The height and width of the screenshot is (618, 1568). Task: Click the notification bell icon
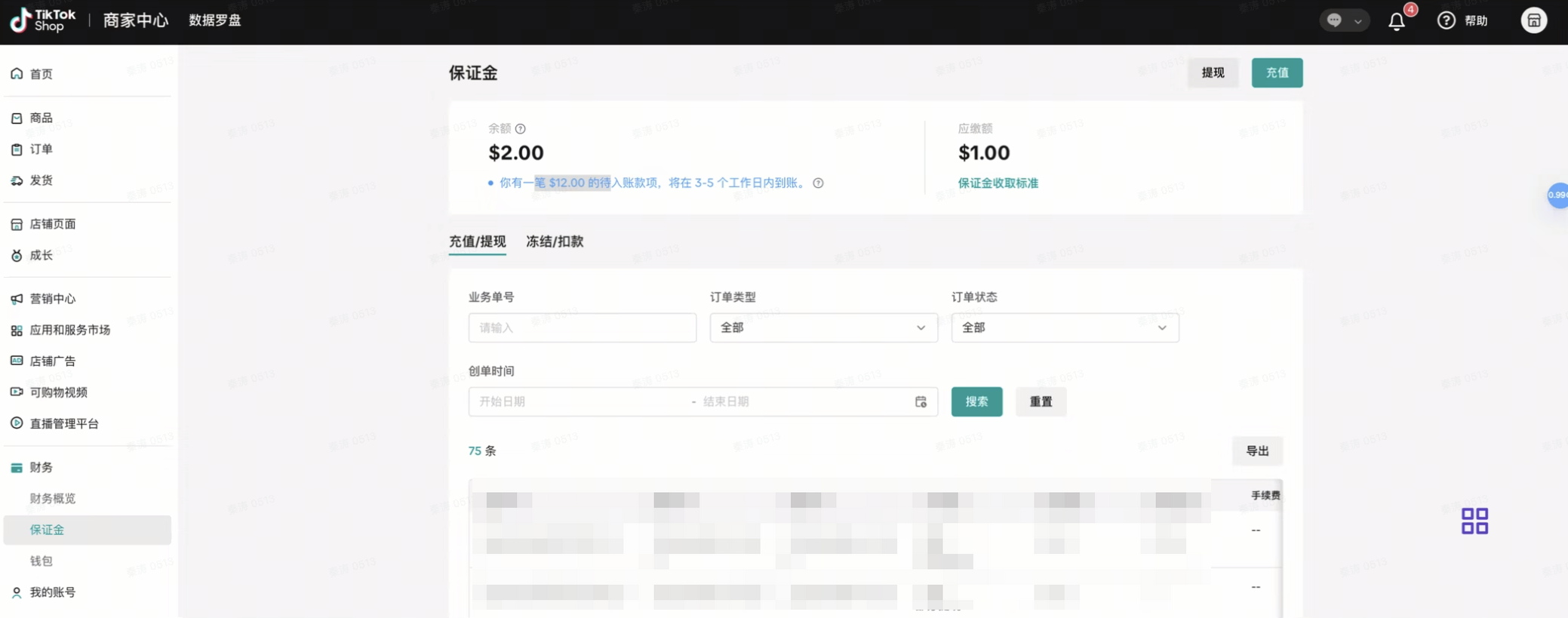(1397, 21)
